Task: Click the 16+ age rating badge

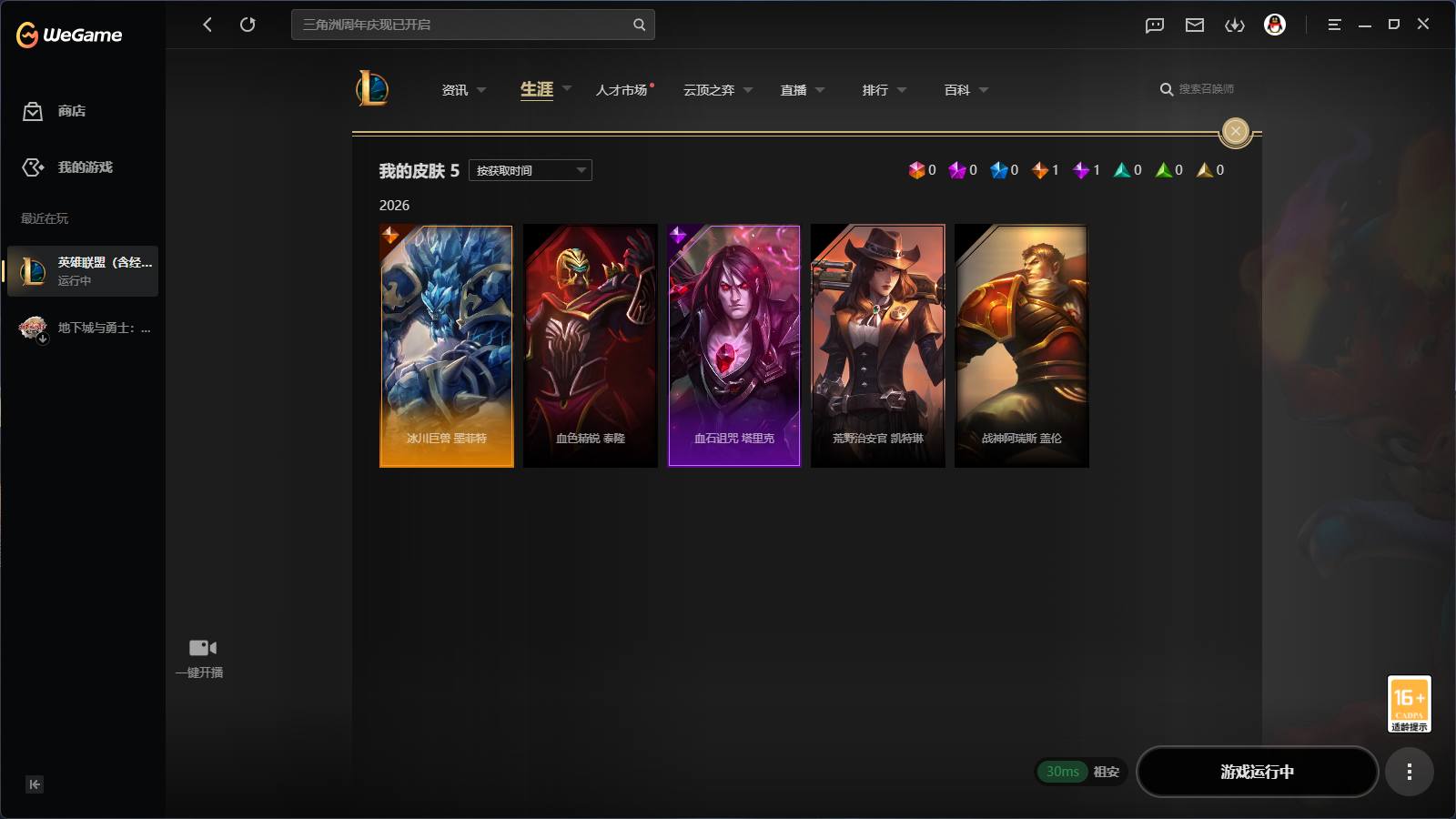Action: click(x=1409, y=703)
